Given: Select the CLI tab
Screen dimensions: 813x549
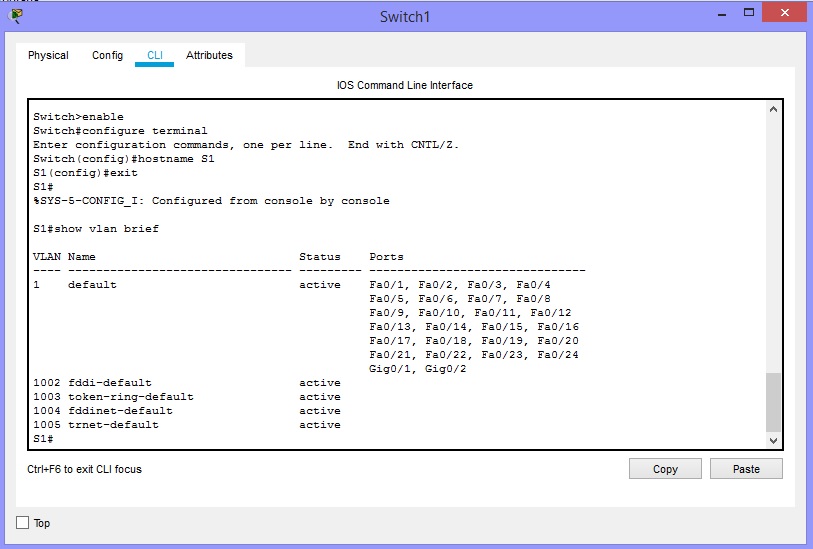Looking at the screenshot, I should [x=155, y=56].
